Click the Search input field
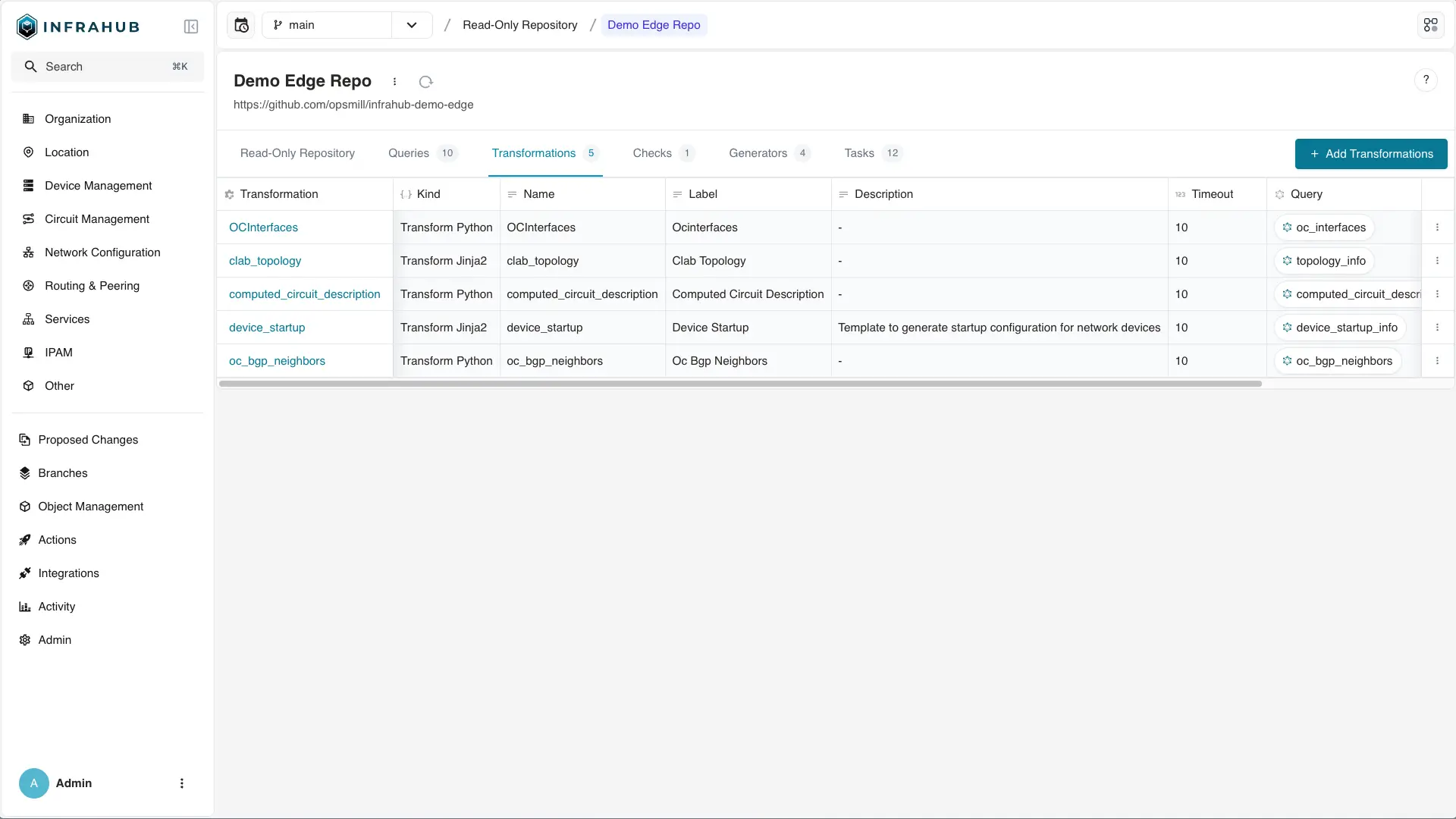The image size is (1456, 819). [x=108, y=67]
